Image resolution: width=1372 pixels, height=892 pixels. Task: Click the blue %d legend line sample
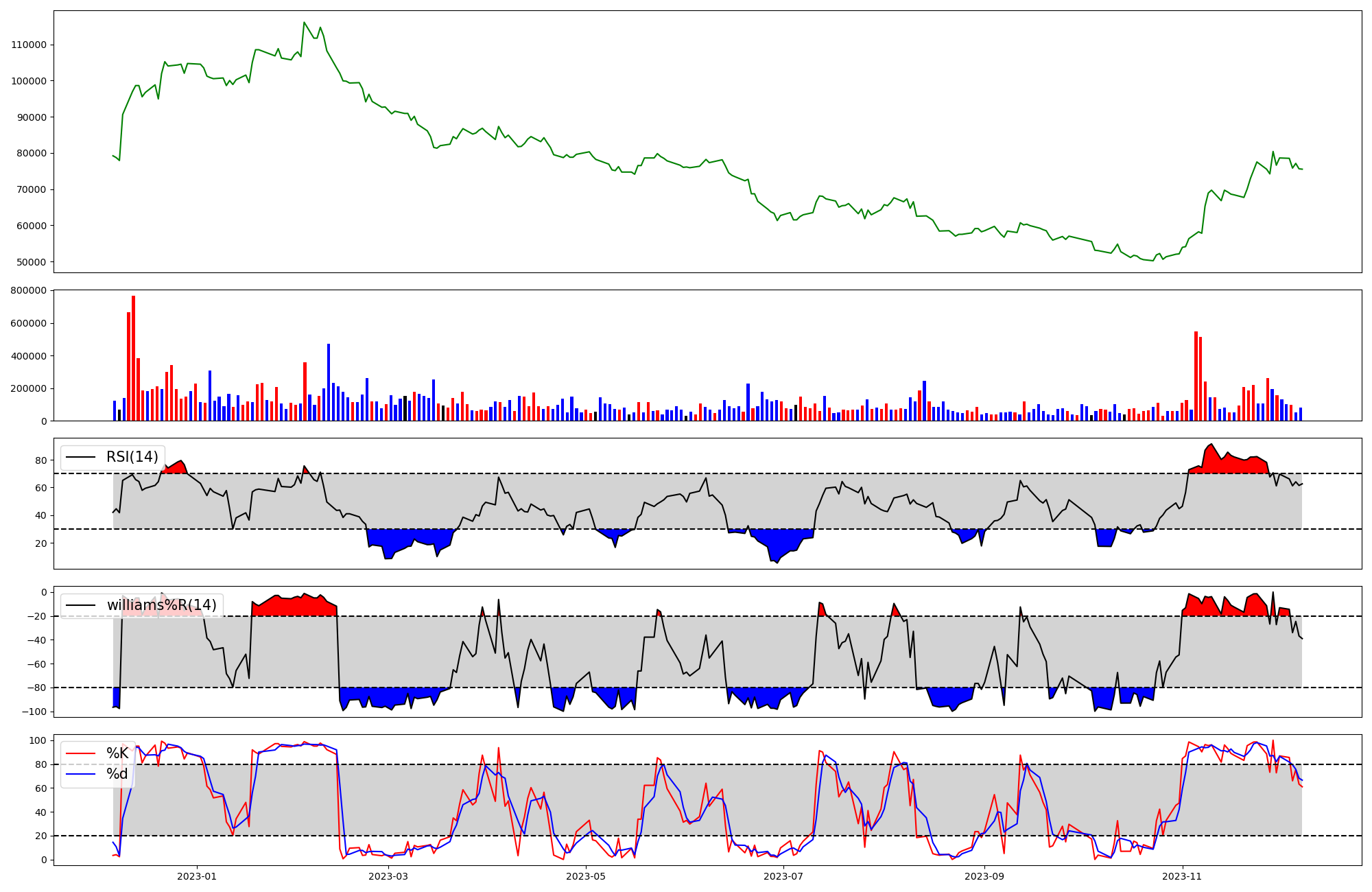coord(80,774)
